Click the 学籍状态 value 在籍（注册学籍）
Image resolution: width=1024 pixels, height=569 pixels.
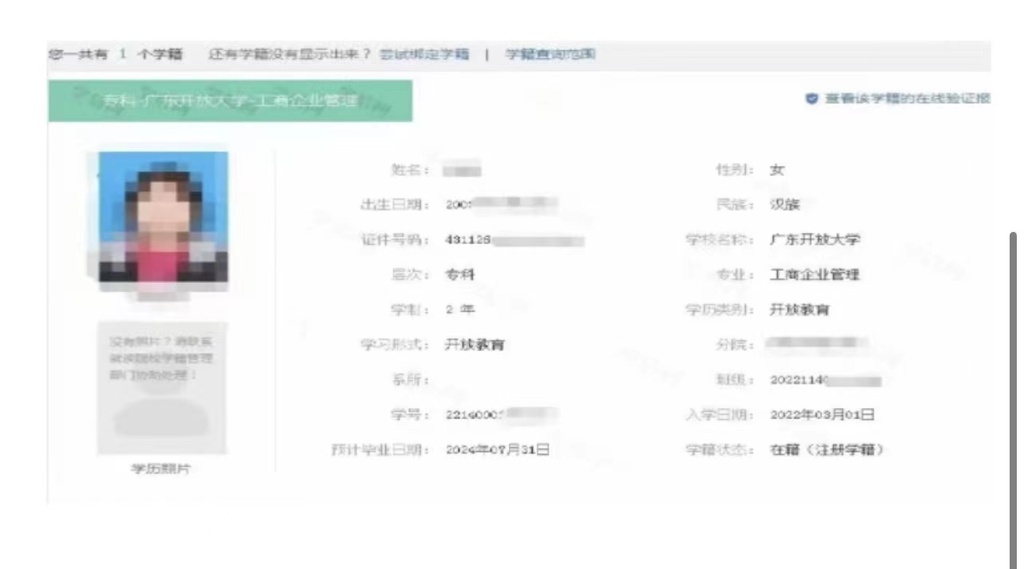(827, 450)
